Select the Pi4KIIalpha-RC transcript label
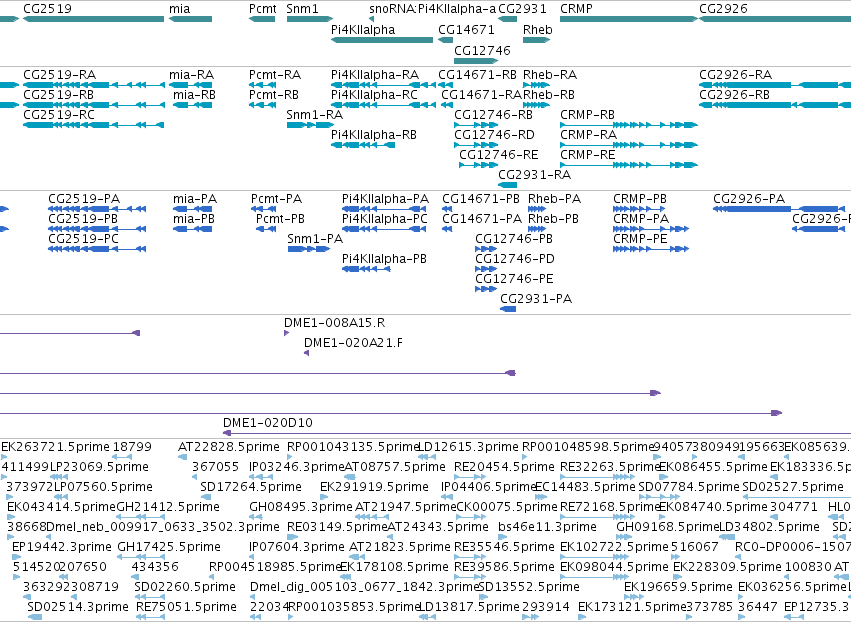The image size is (851, 622). tap(374, 94)
